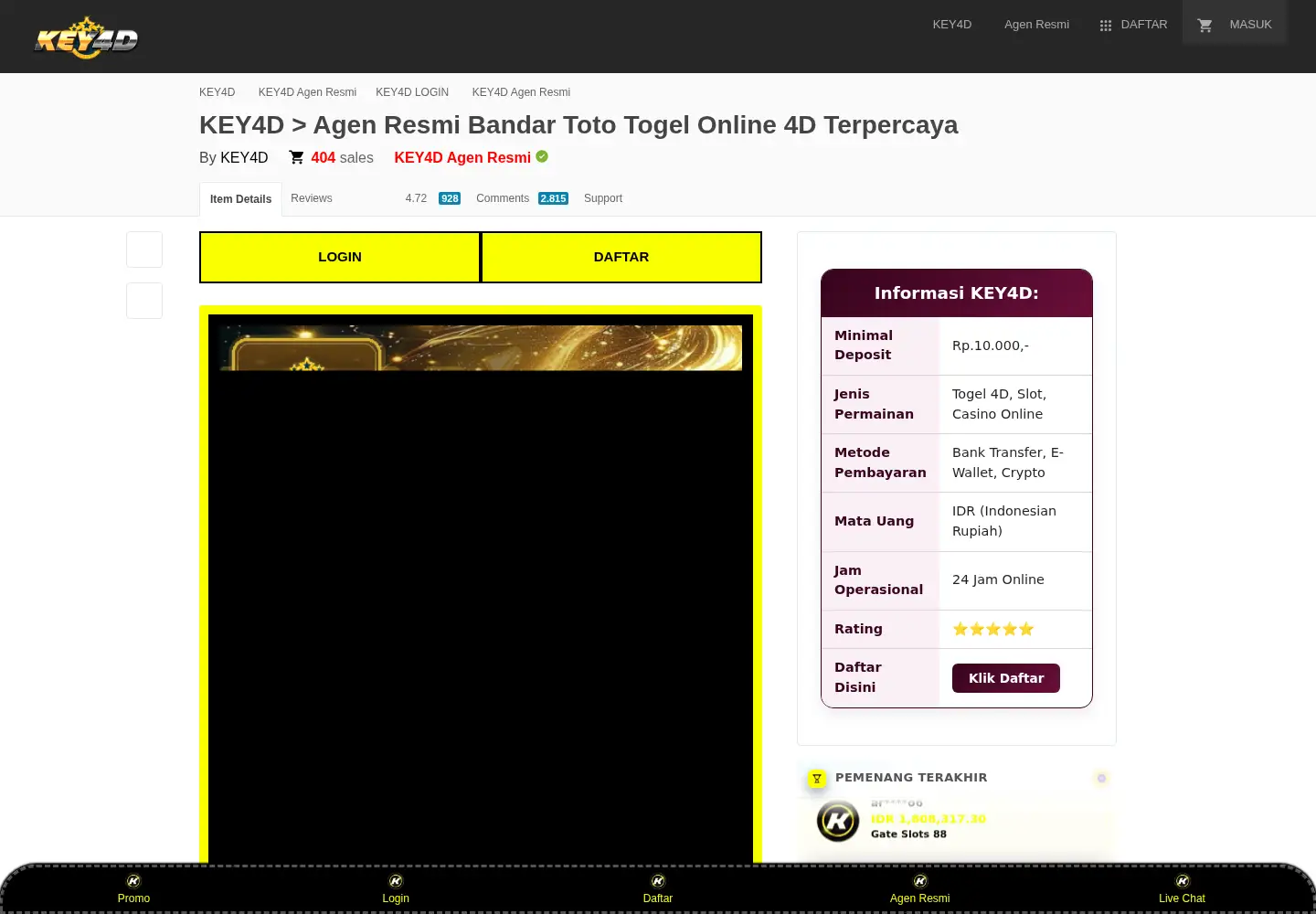Click the Klik Daftar button
Image resolution: width=1316 pixels, height=914 pixels.
pos(1006,678)
